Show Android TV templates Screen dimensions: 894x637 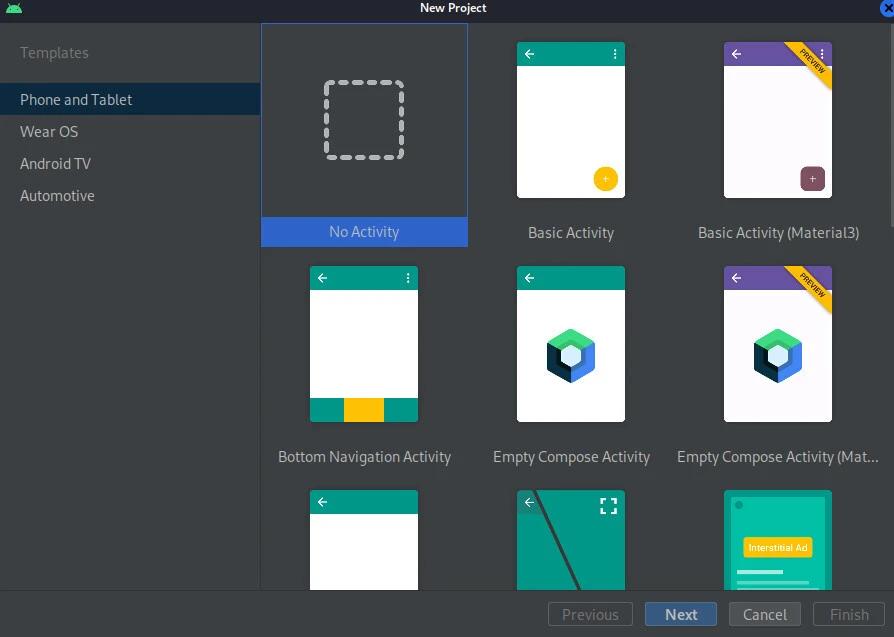click(x=55, y=164)
